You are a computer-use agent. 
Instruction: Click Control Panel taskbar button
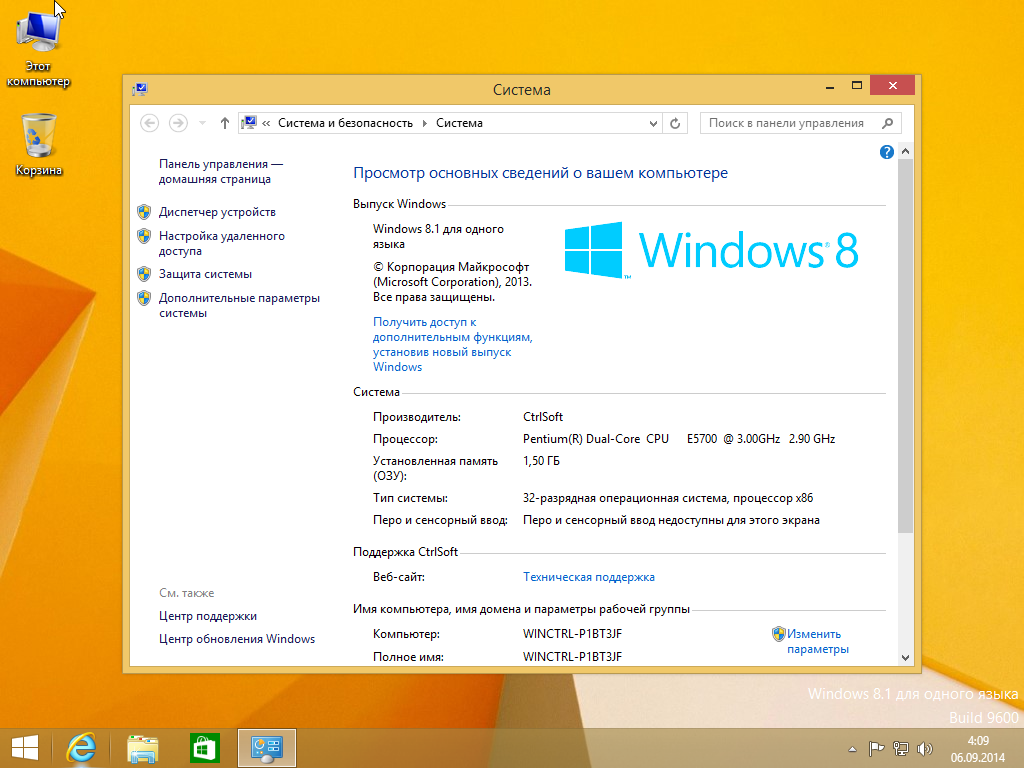266,748
